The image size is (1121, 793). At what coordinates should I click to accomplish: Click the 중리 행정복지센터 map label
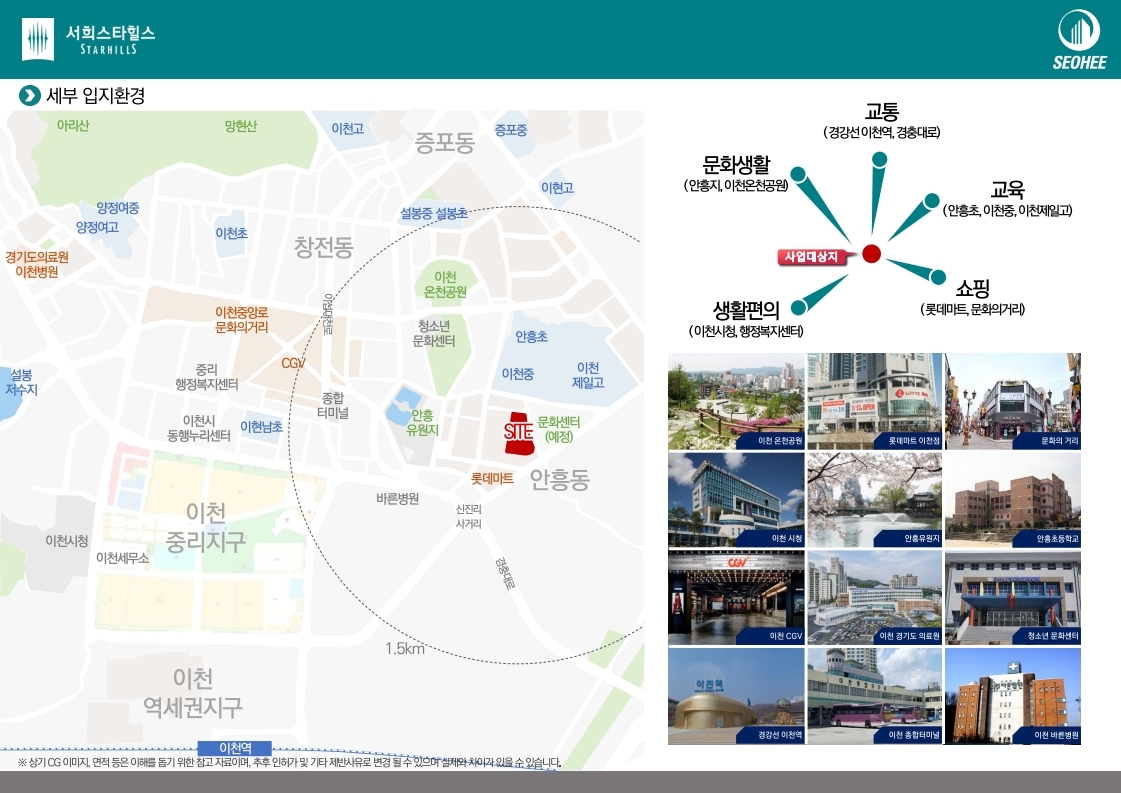(x=207, y=377)
